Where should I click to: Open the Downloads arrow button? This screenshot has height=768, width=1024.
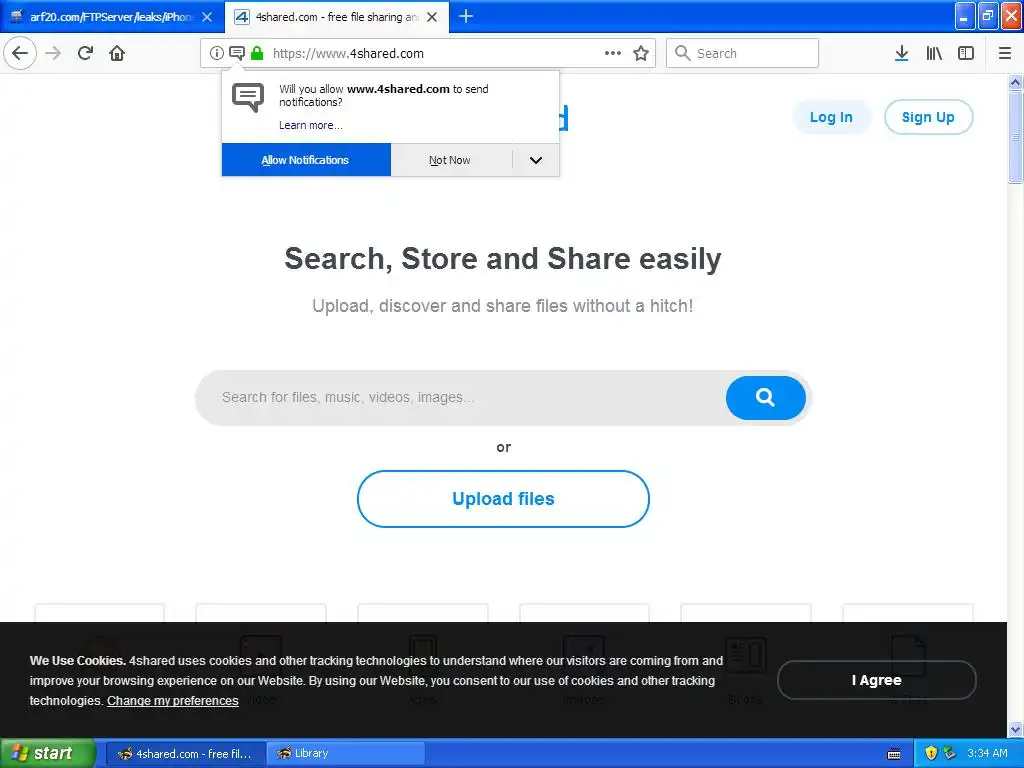pos(901,53)
